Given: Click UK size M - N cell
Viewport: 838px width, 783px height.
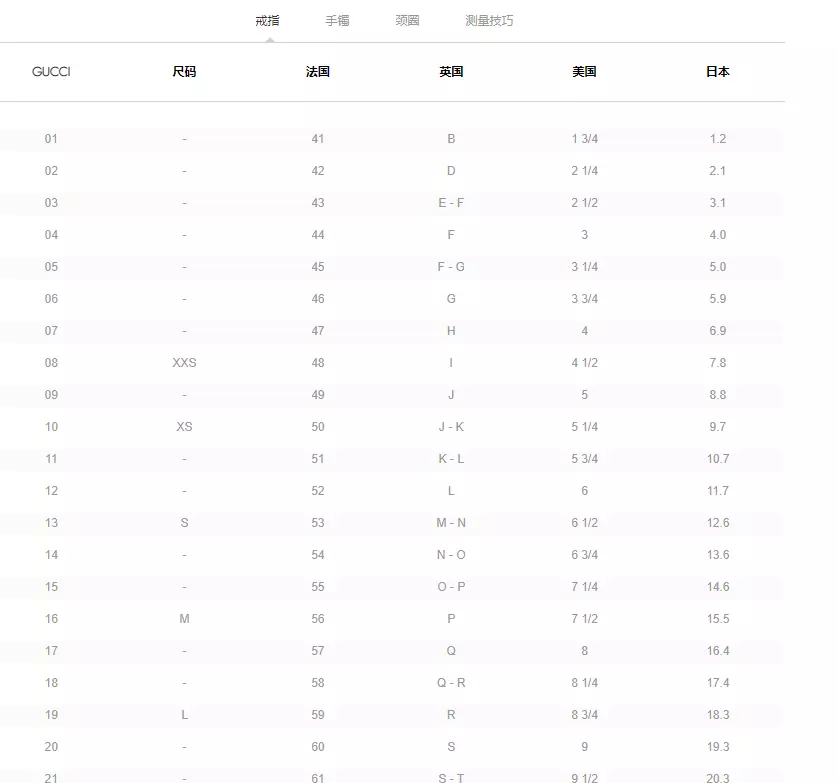Looking at the screenshot, I should pos(451,523).
